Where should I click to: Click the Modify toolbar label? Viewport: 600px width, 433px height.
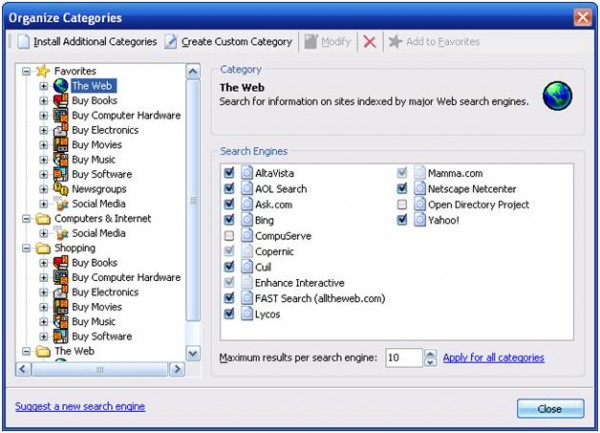(x=336, y=41)
